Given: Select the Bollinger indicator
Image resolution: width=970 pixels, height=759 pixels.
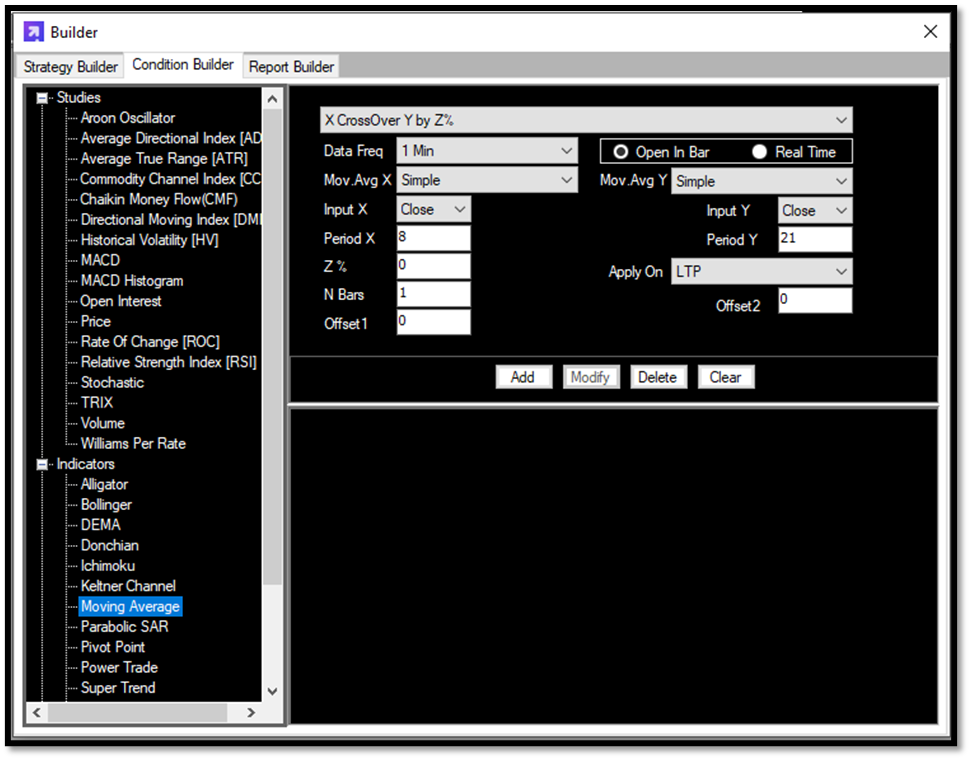Looking at the screenshot, I should [x=106, y=505].
